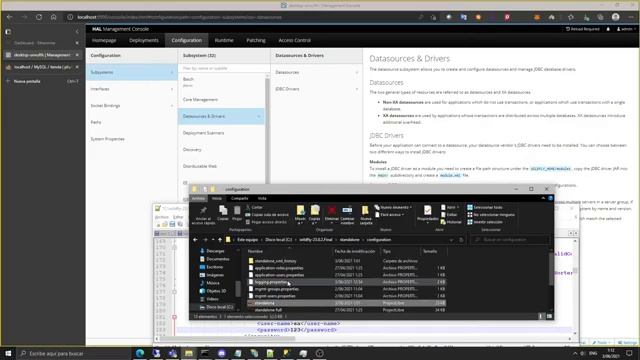
Task: Expand the Datasources item chevron
Action: [357, 72]
